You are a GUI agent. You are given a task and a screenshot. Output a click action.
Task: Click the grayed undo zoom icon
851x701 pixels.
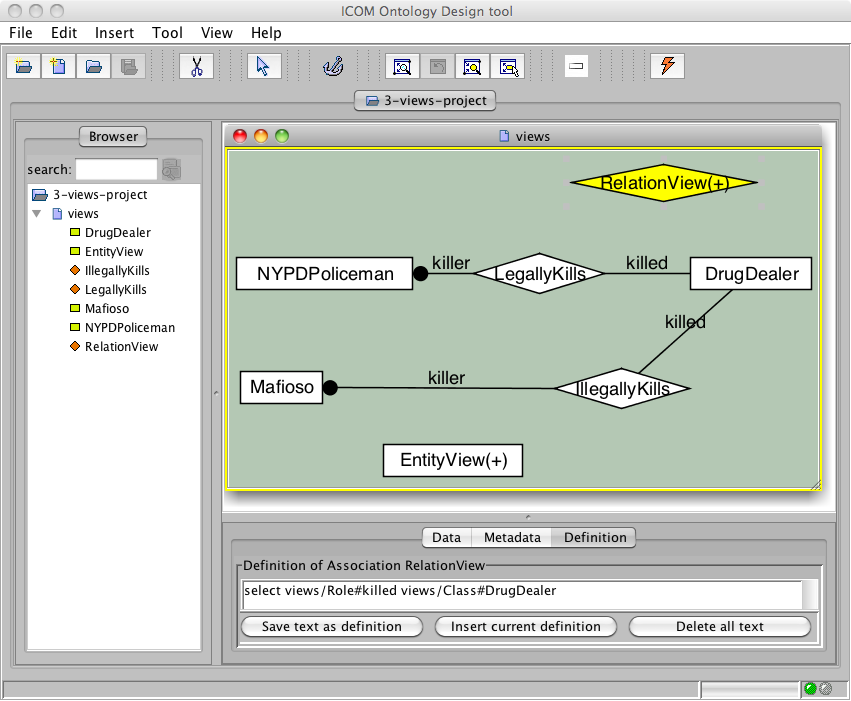click(x=437, y=66)
